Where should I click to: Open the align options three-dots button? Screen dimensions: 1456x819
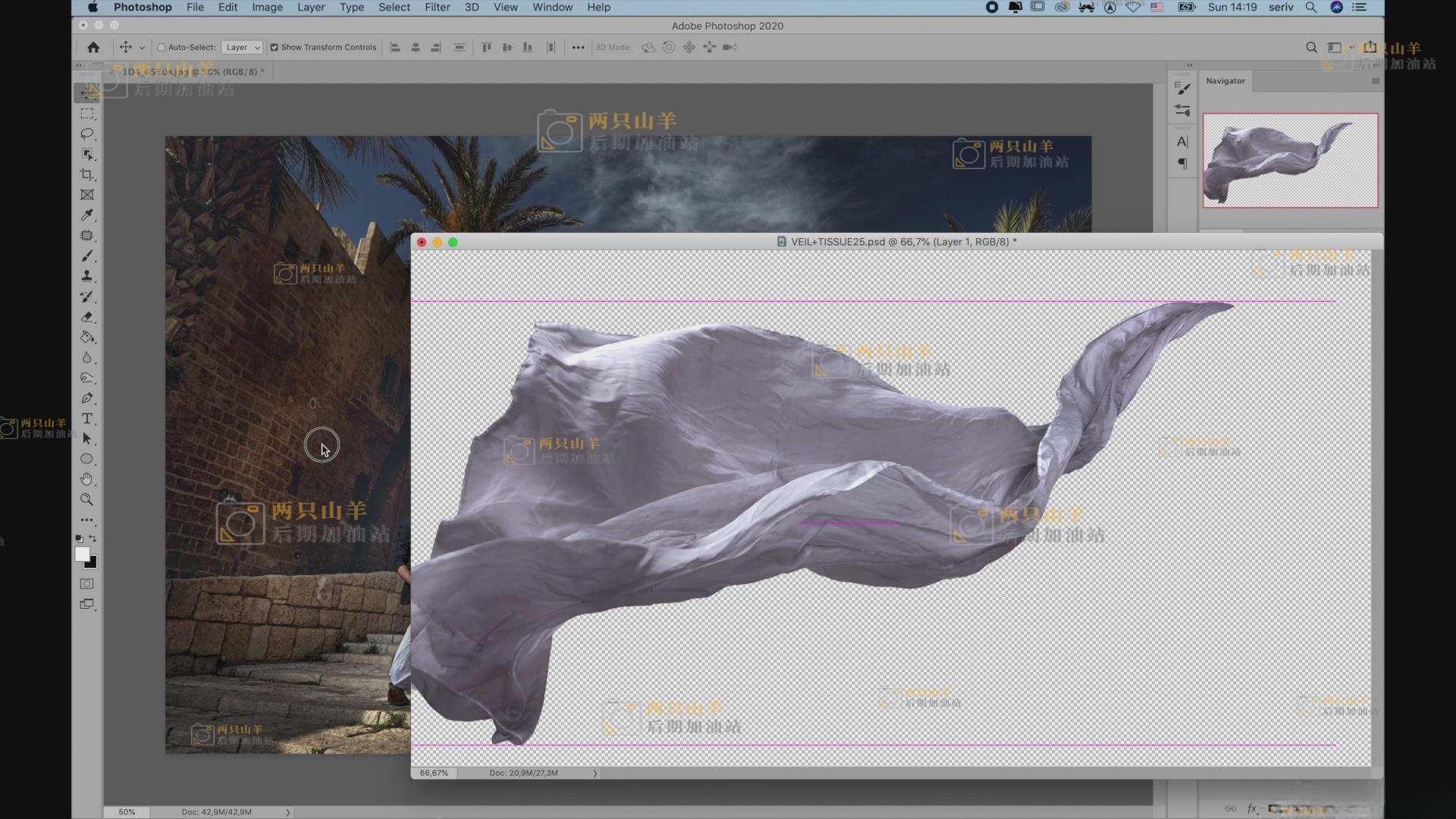578,47
